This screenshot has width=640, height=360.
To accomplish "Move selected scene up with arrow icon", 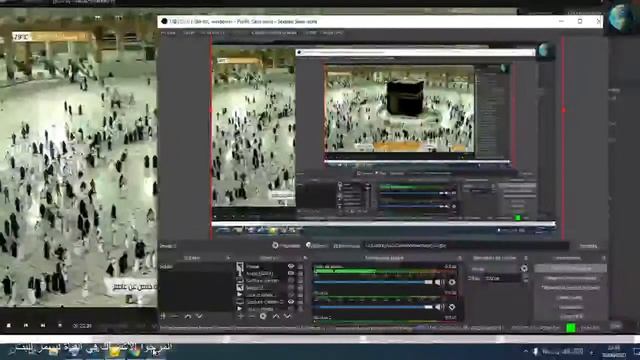I will pyautogui.click(x=188, y=316).
